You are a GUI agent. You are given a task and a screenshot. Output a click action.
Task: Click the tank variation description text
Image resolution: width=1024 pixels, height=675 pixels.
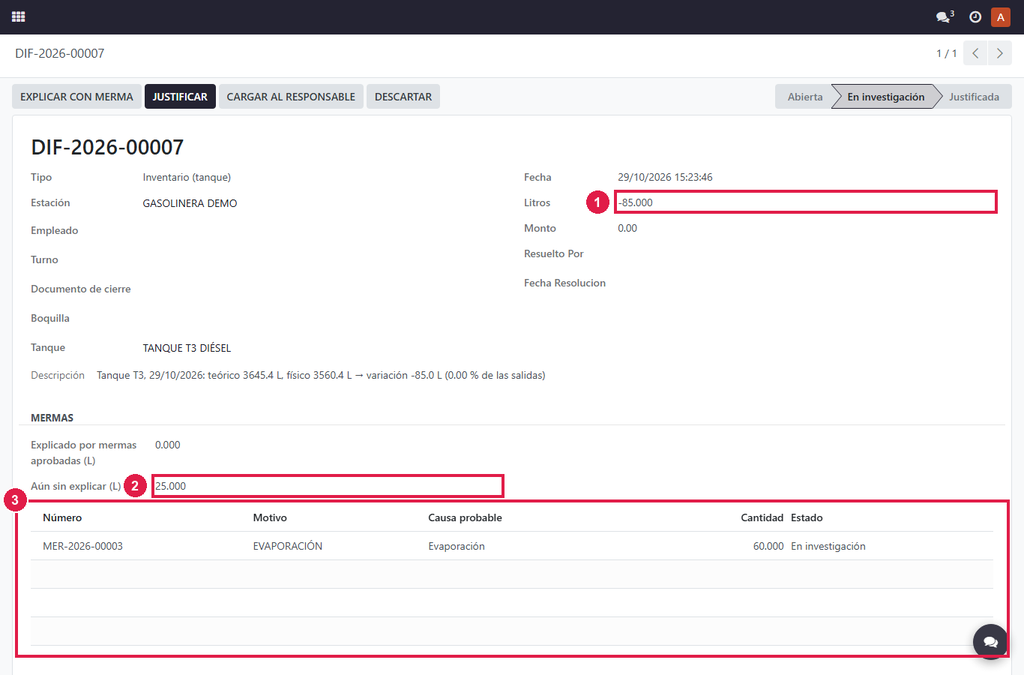[x=321, y=375]
